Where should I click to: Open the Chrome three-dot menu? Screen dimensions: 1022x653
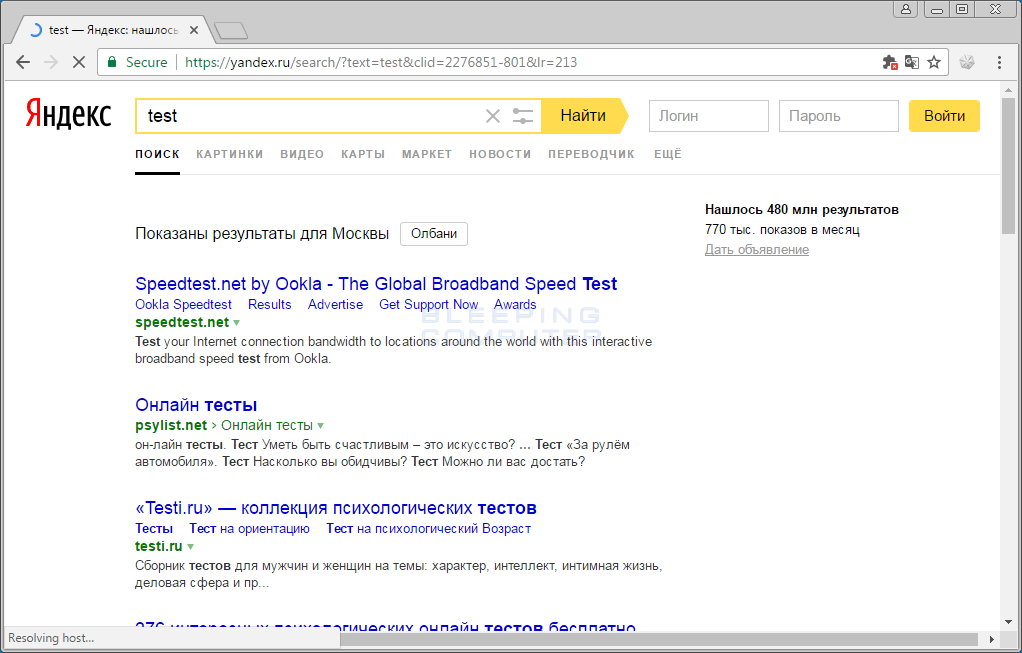point(999,62)
